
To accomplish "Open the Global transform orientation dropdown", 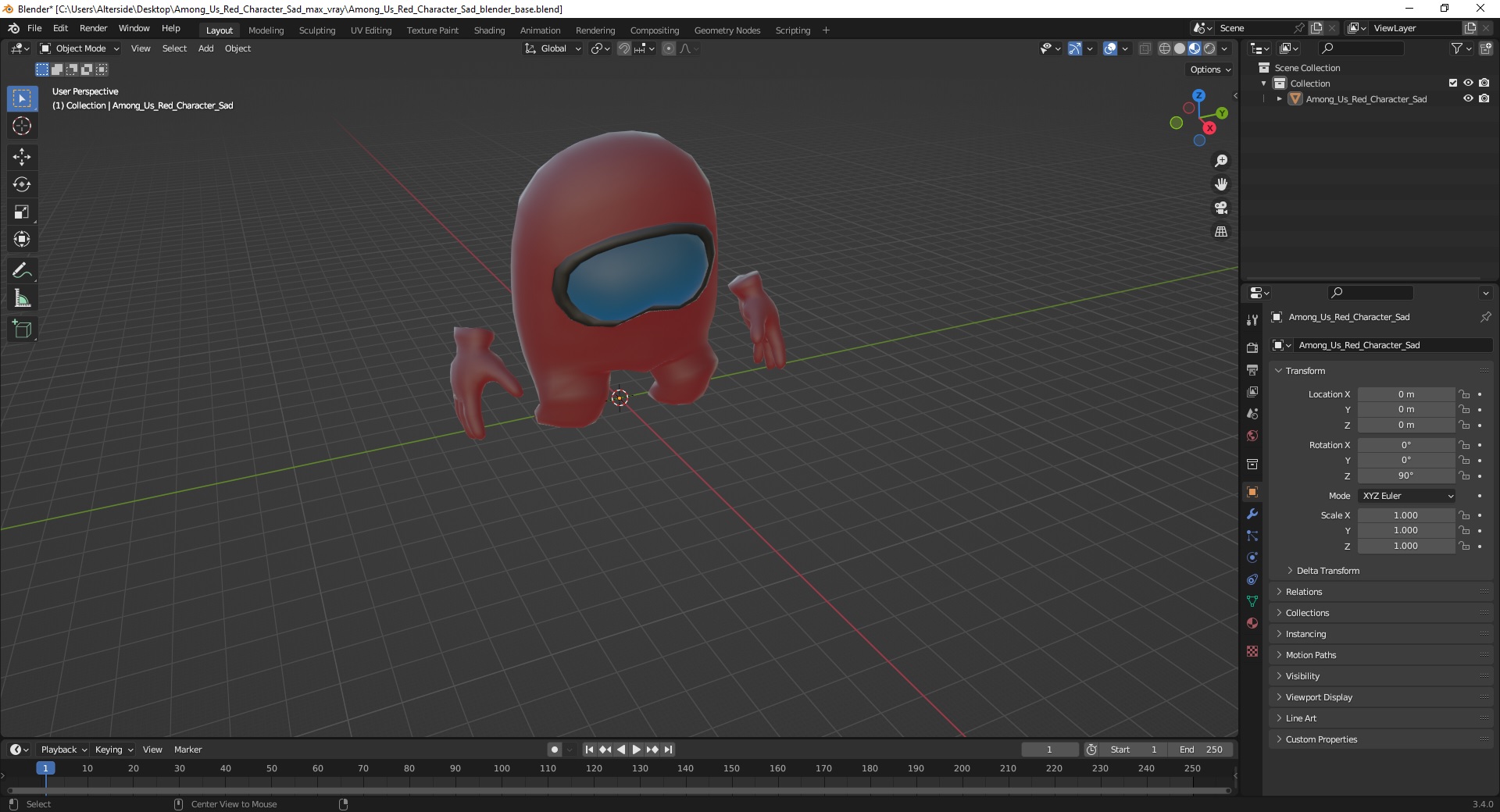I will pos(553,48).
